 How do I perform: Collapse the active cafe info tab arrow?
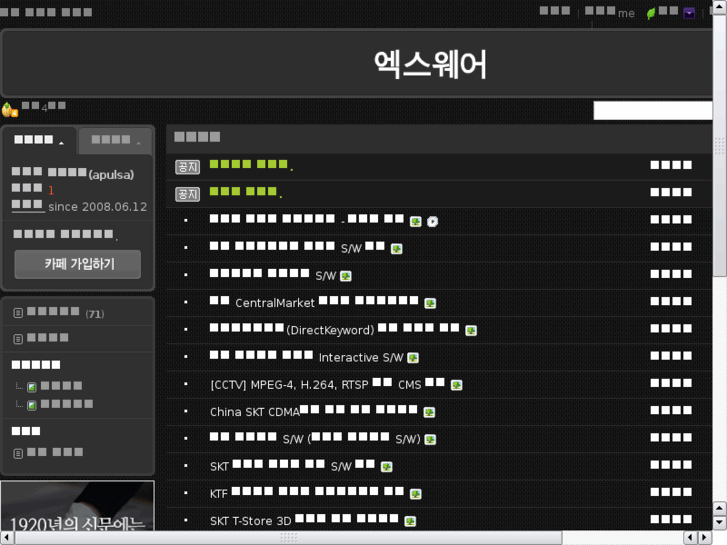tap(61, 143)
